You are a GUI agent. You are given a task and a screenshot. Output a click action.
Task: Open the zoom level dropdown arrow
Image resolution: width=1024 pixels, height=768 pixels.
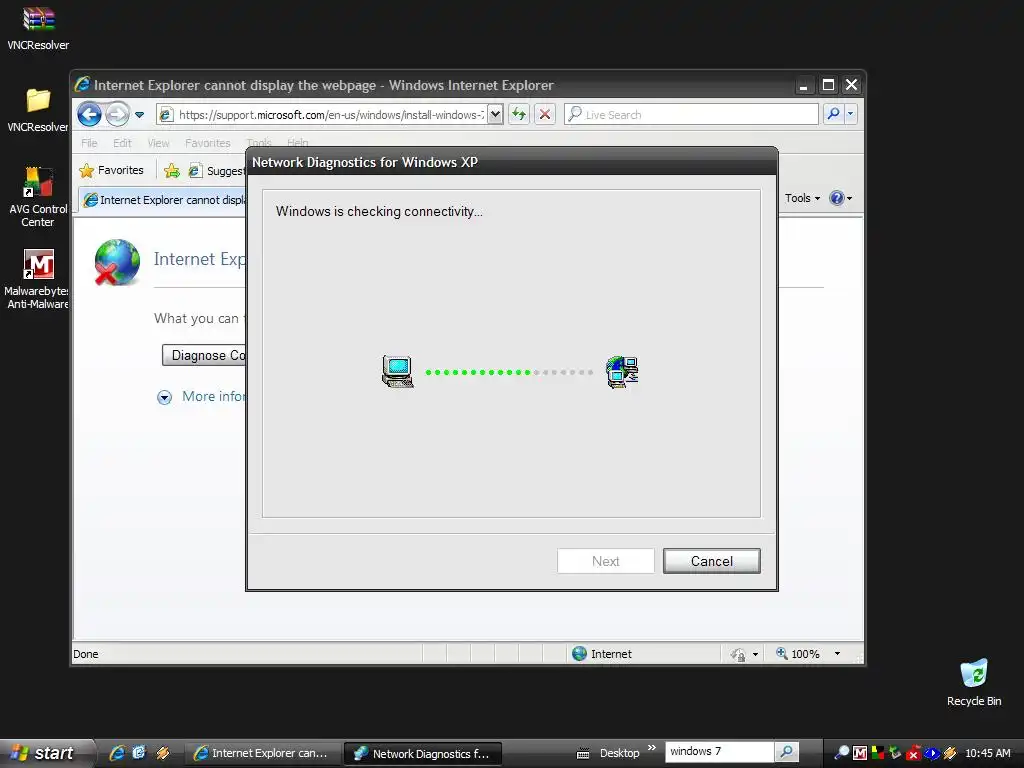pos(837,654)
